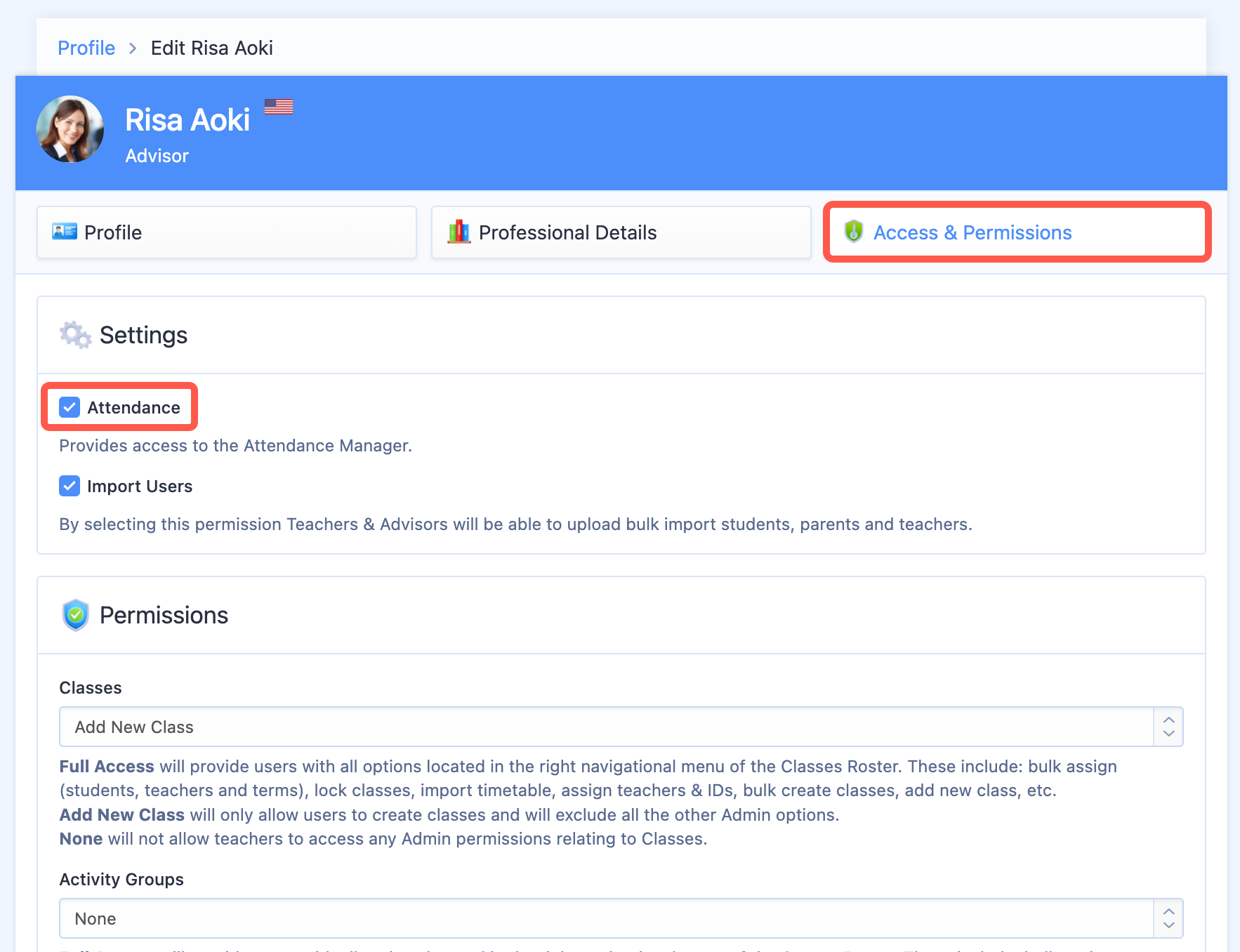Open the Professional Details tab
The image size is (1240, 952).
(621, 232)
